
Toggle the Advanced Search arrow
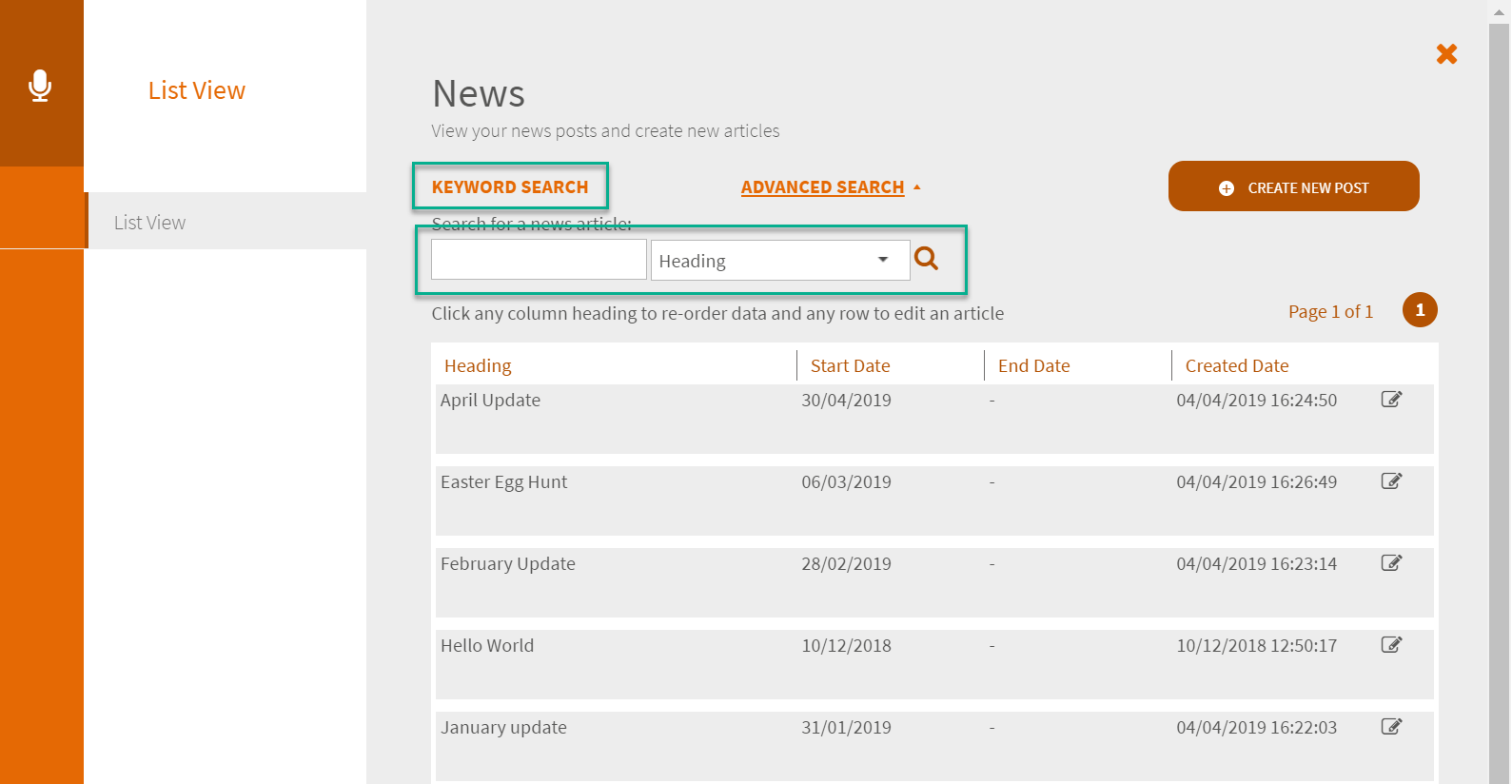point(917,187)
